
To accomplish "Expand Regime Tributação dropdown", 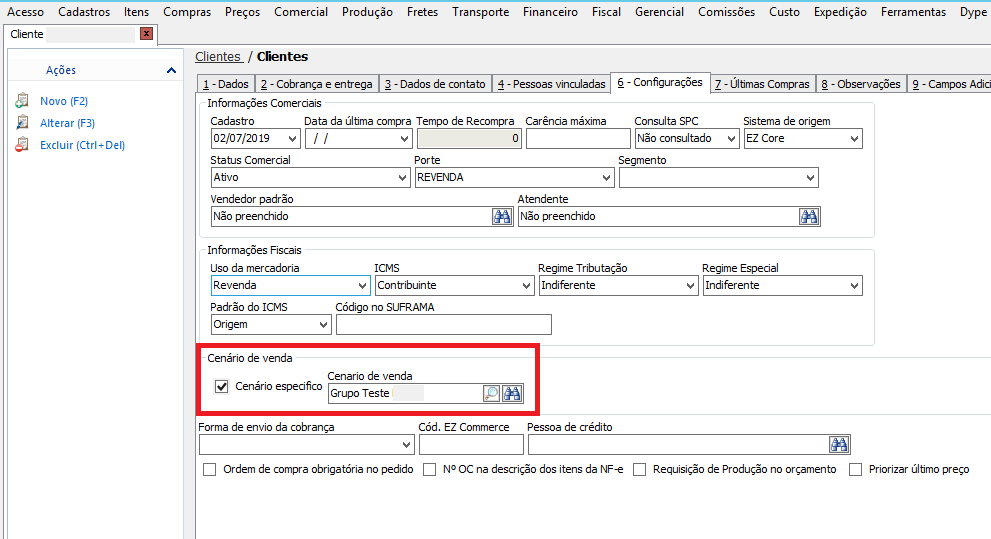I will click(690, 286).
